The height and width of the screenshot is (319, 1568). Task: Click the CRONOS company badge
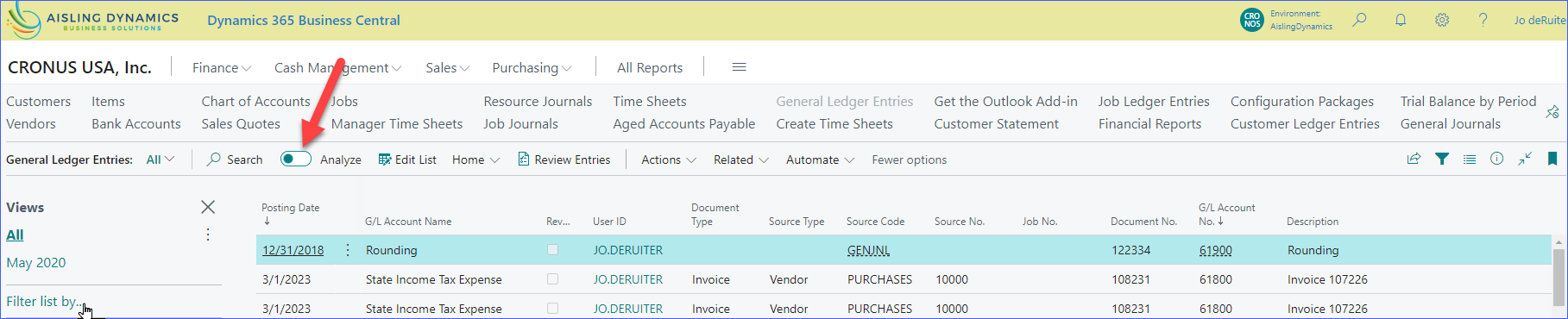tap(1252, 20)
